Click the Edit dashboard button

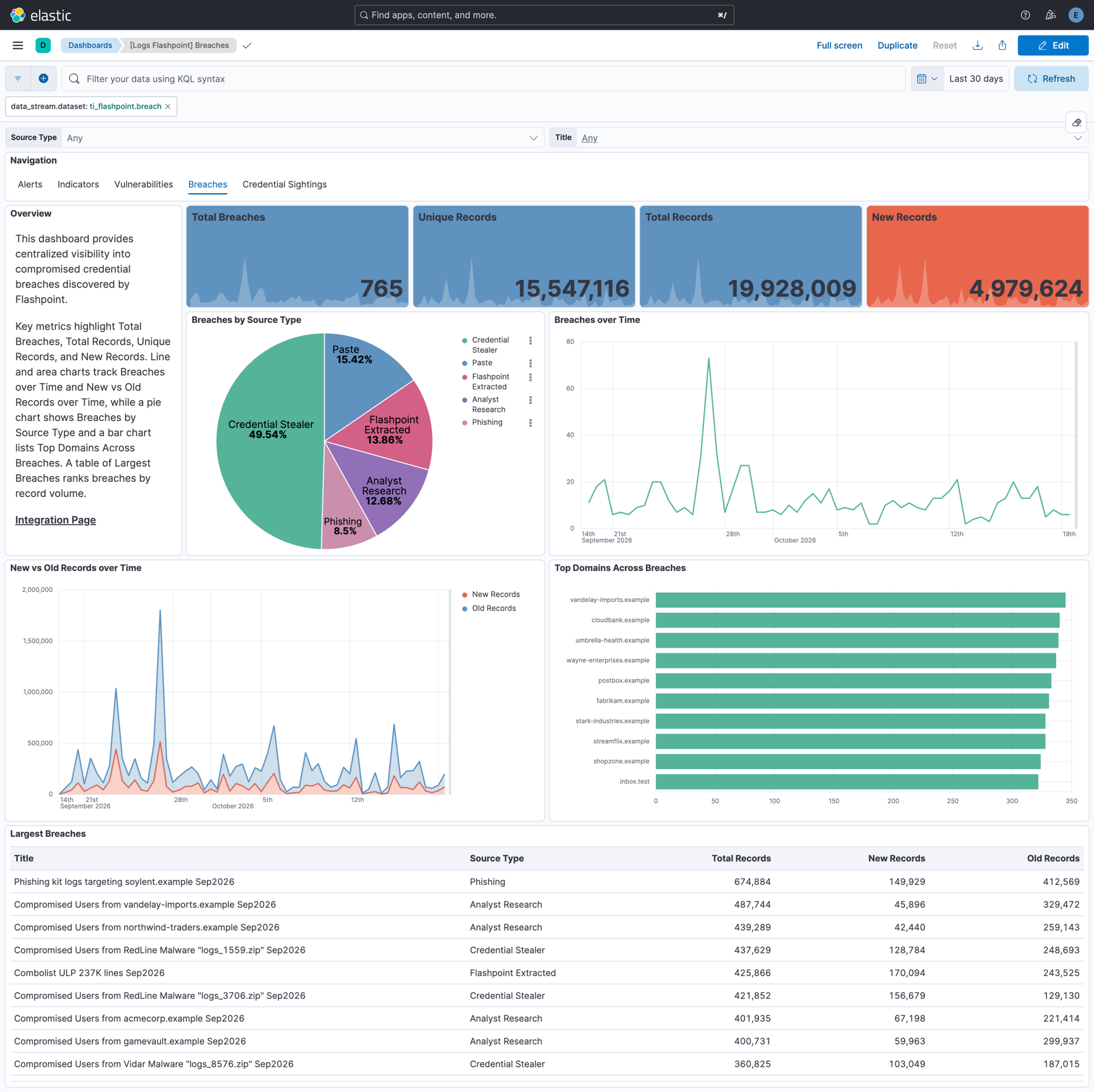1052,46
